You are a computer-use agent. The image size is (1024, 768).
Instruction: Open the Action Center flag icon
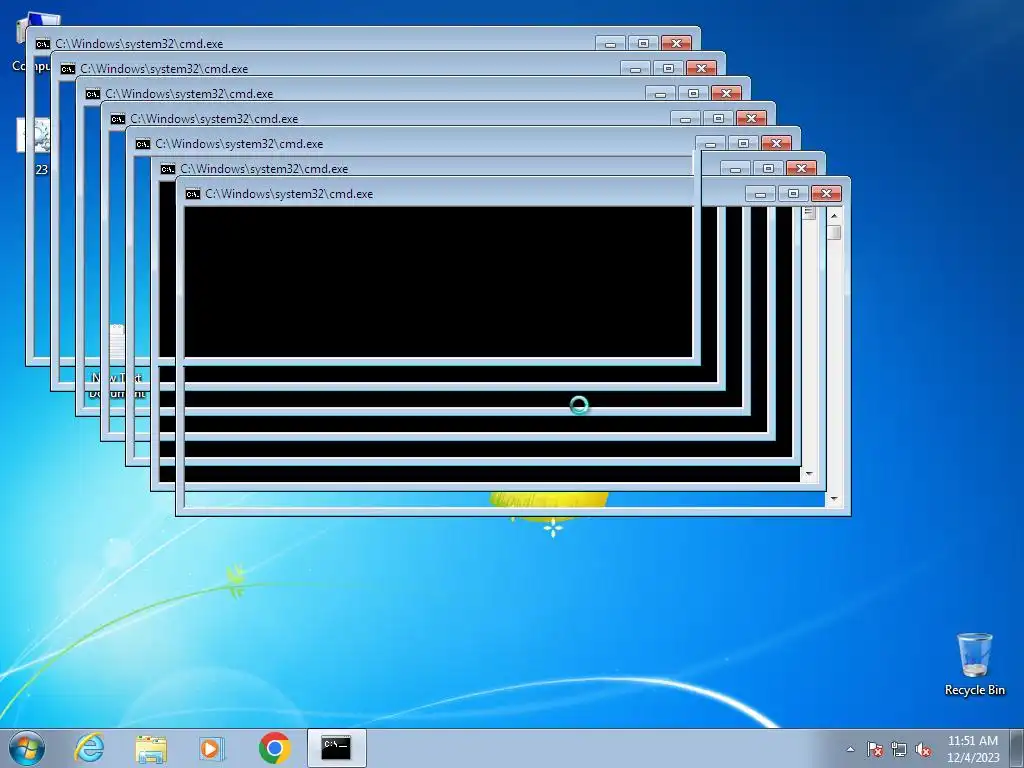click(x=874, y=749)
